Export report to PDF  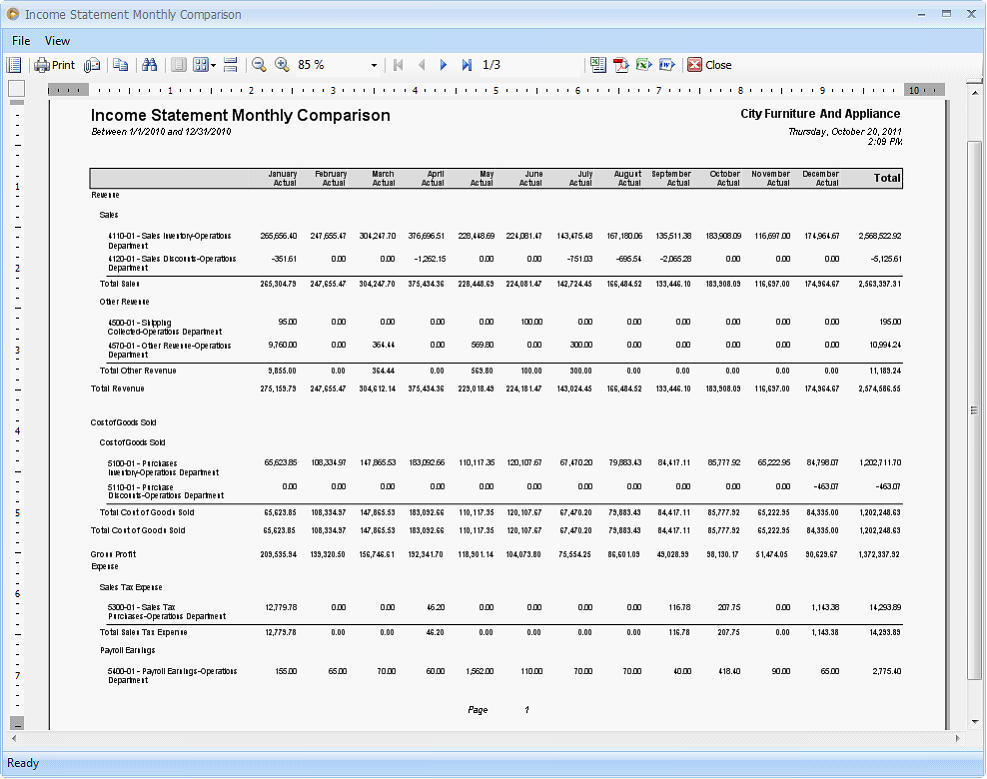click(621, 65)
